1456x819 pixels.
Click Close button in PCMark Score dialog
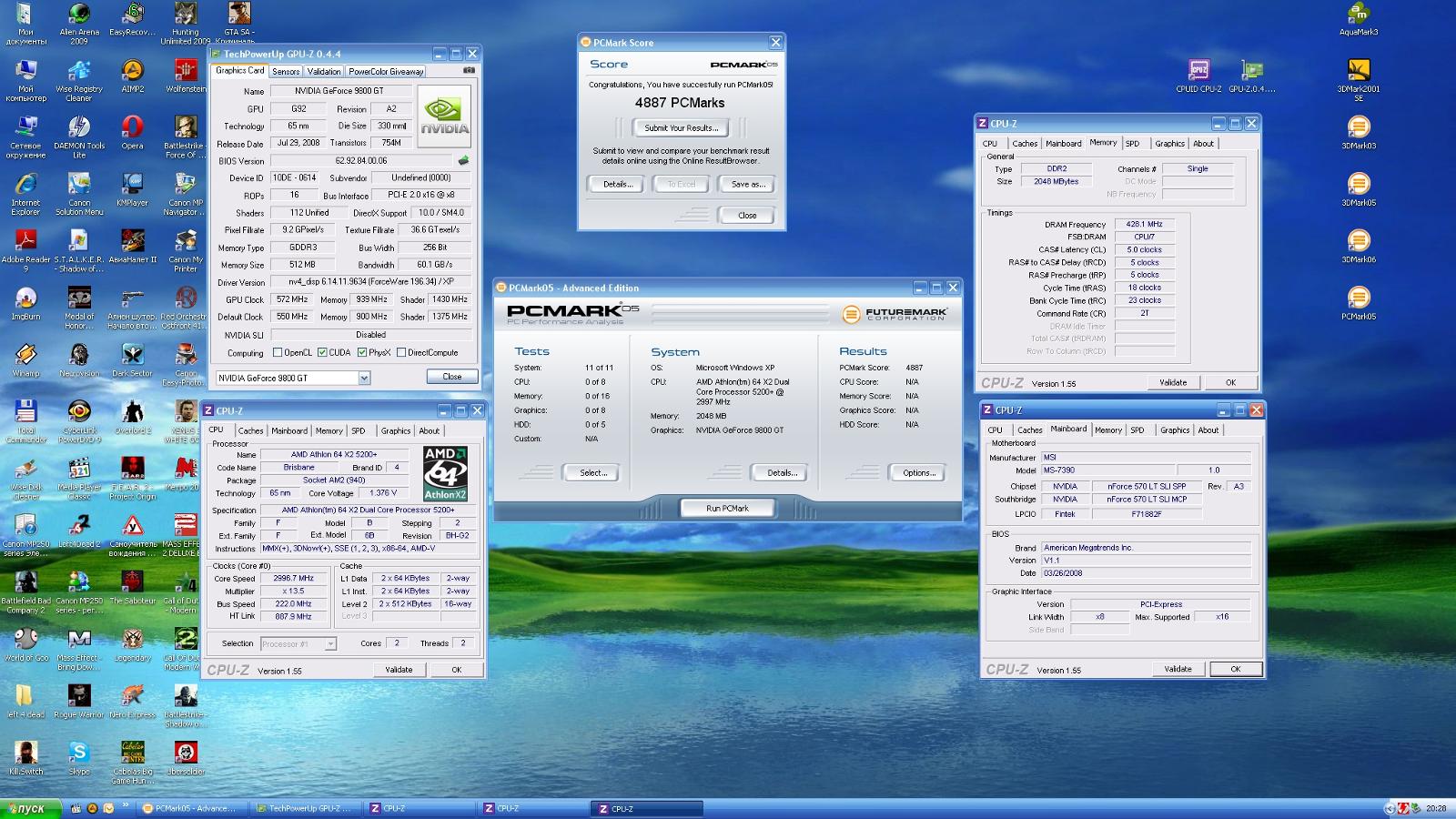pyautogui.click(x=747, y=215)
